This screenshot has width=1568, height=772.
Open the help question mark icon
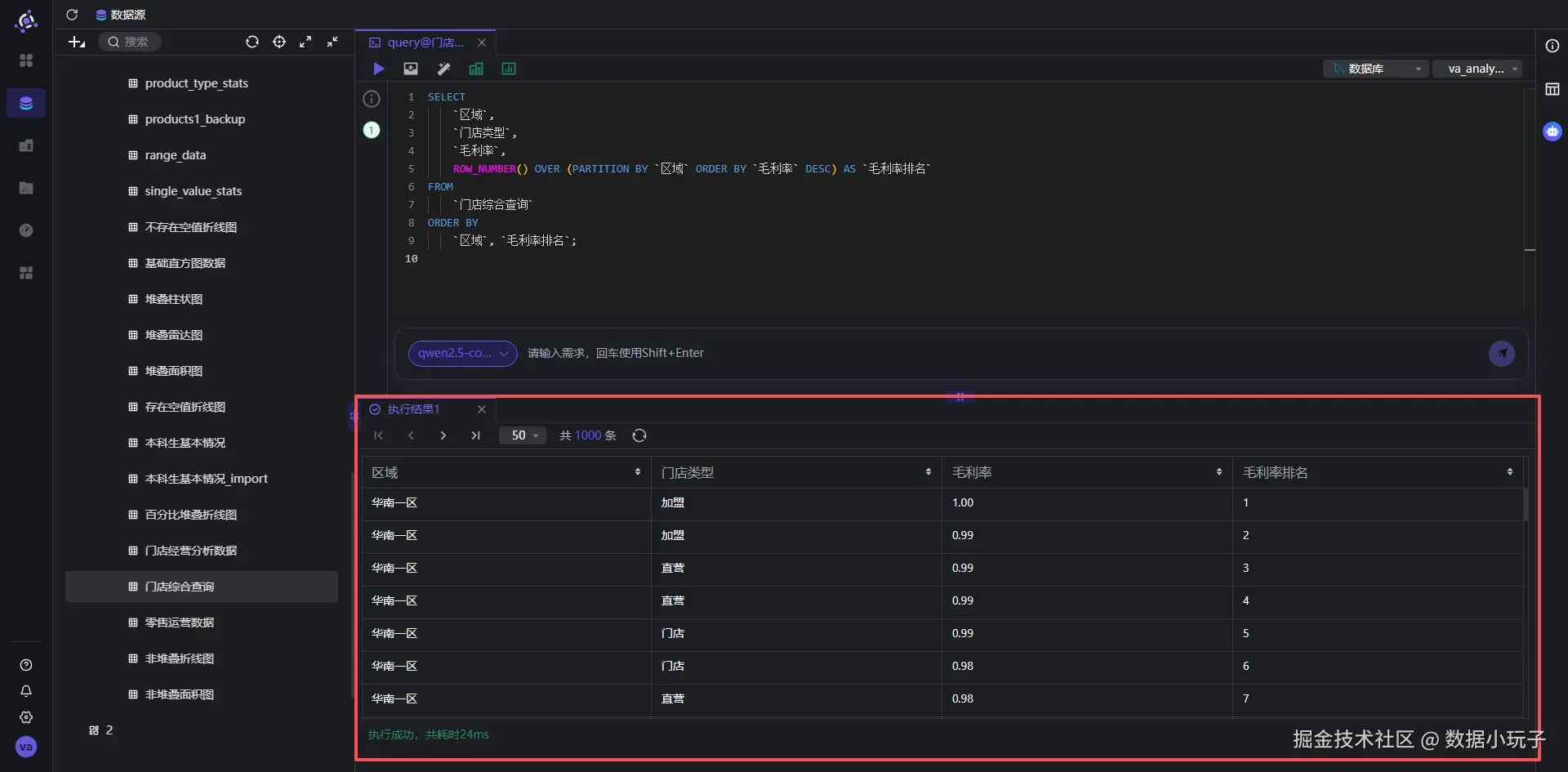pos(26,665)
